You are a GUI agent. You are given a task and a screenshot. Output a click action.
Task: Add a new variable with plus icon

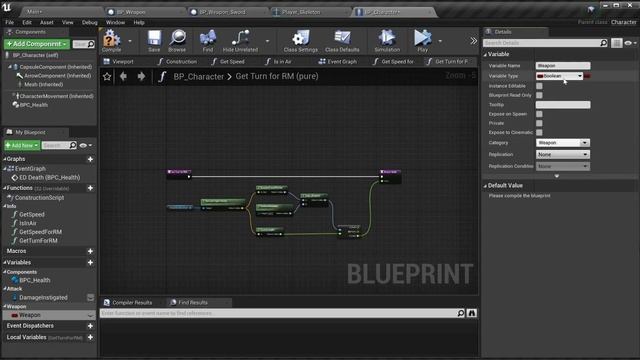[90, 262]
